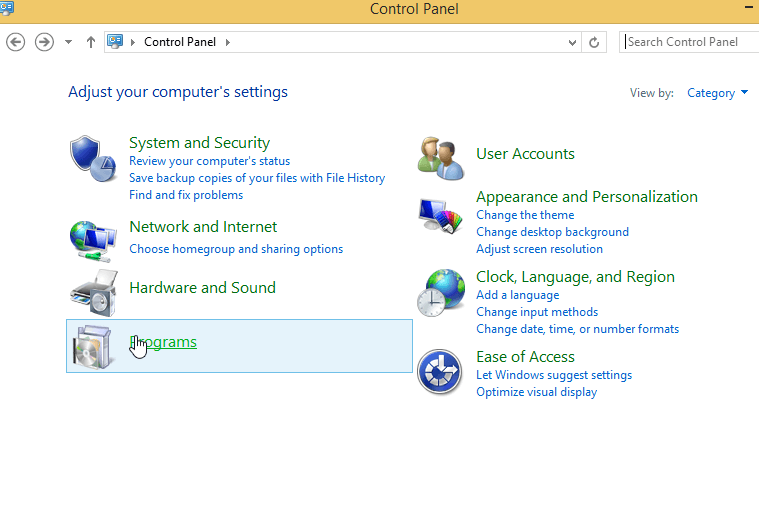Go forward with the Forward arrow button
This screenshot has height=508, width=759.
pyautogui.click(x=44, y=42)
